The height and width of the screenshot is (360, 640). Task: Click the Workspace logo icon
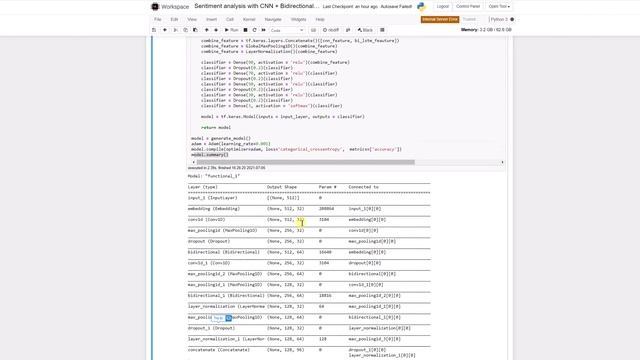(155, 7)
